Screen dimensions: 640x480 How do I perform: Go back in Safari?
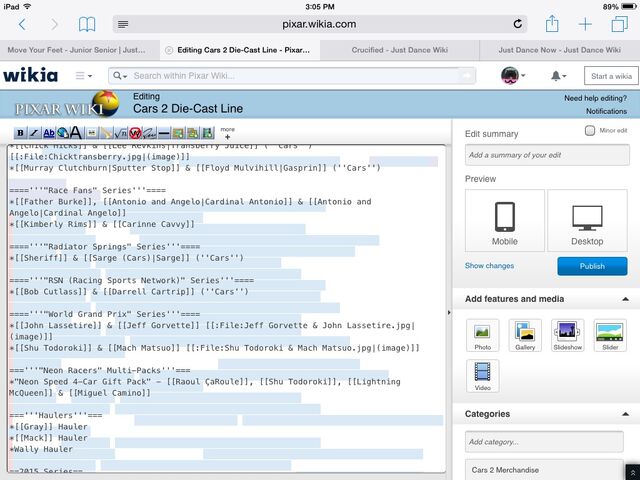(x=22, y=24)
